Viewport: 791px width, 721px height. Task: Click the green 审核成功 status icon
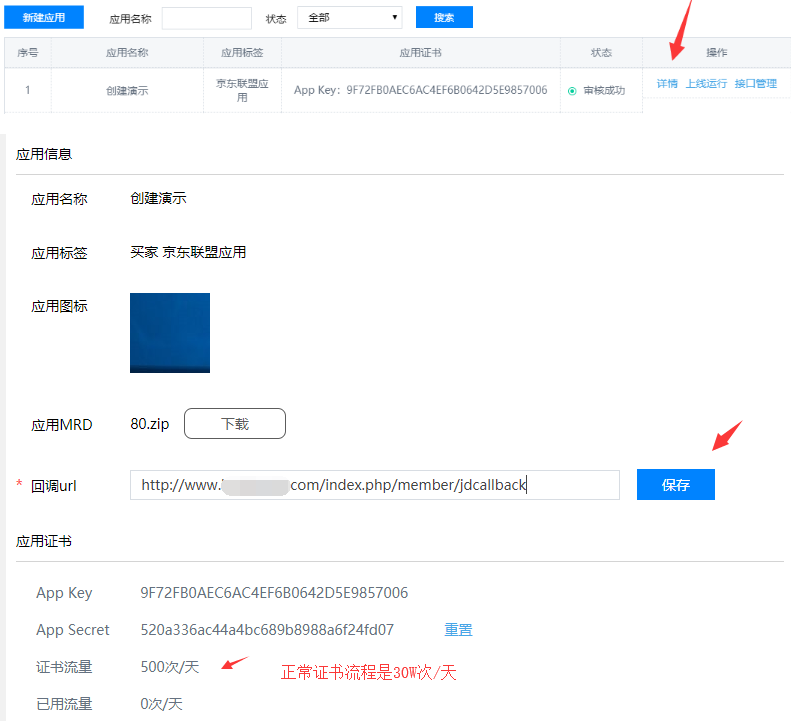pos(572,91)
